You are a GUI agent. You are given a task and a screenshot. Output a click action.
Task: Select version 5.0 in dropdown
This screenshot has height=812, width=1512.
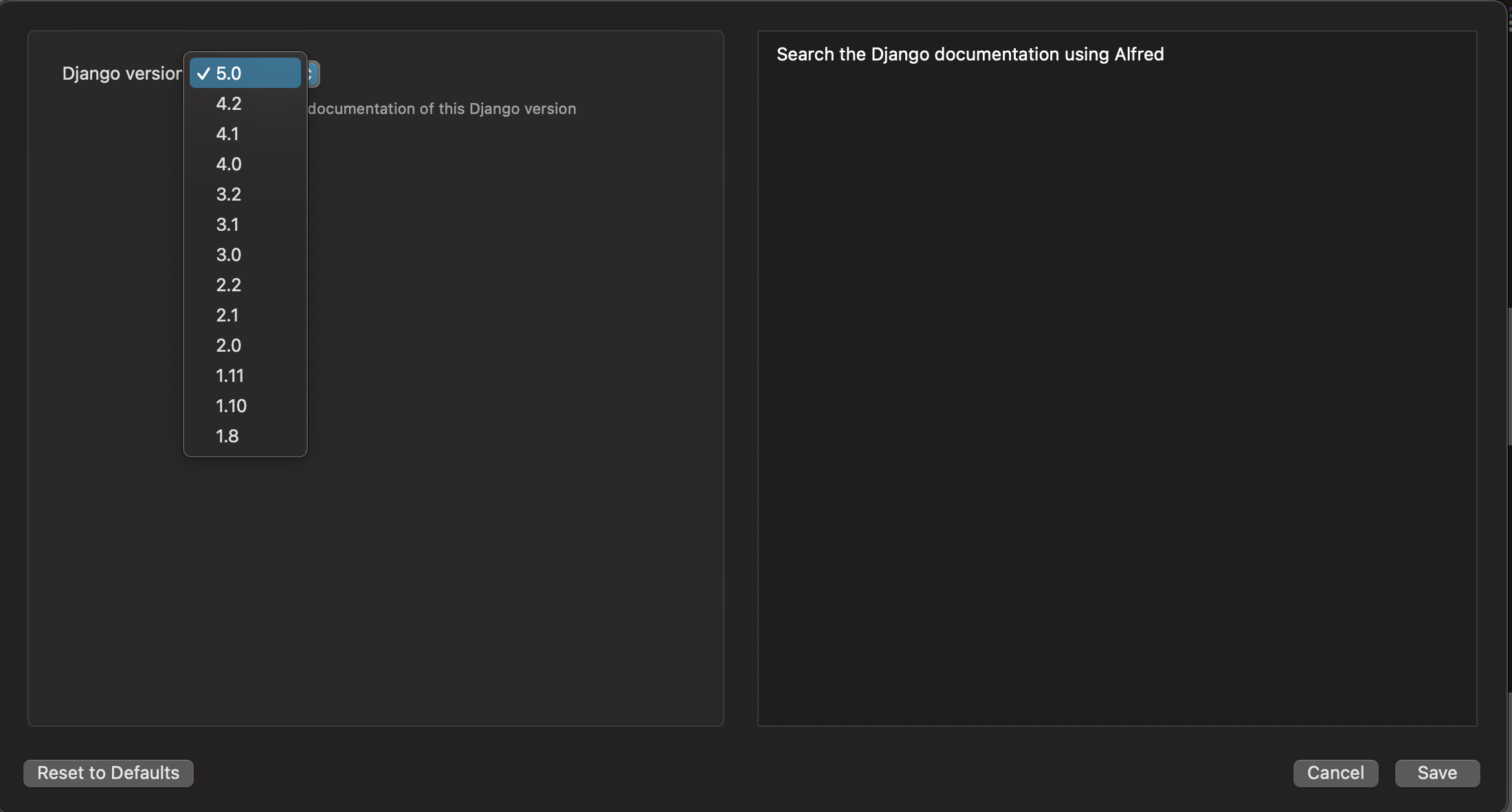tap(245, 74)
